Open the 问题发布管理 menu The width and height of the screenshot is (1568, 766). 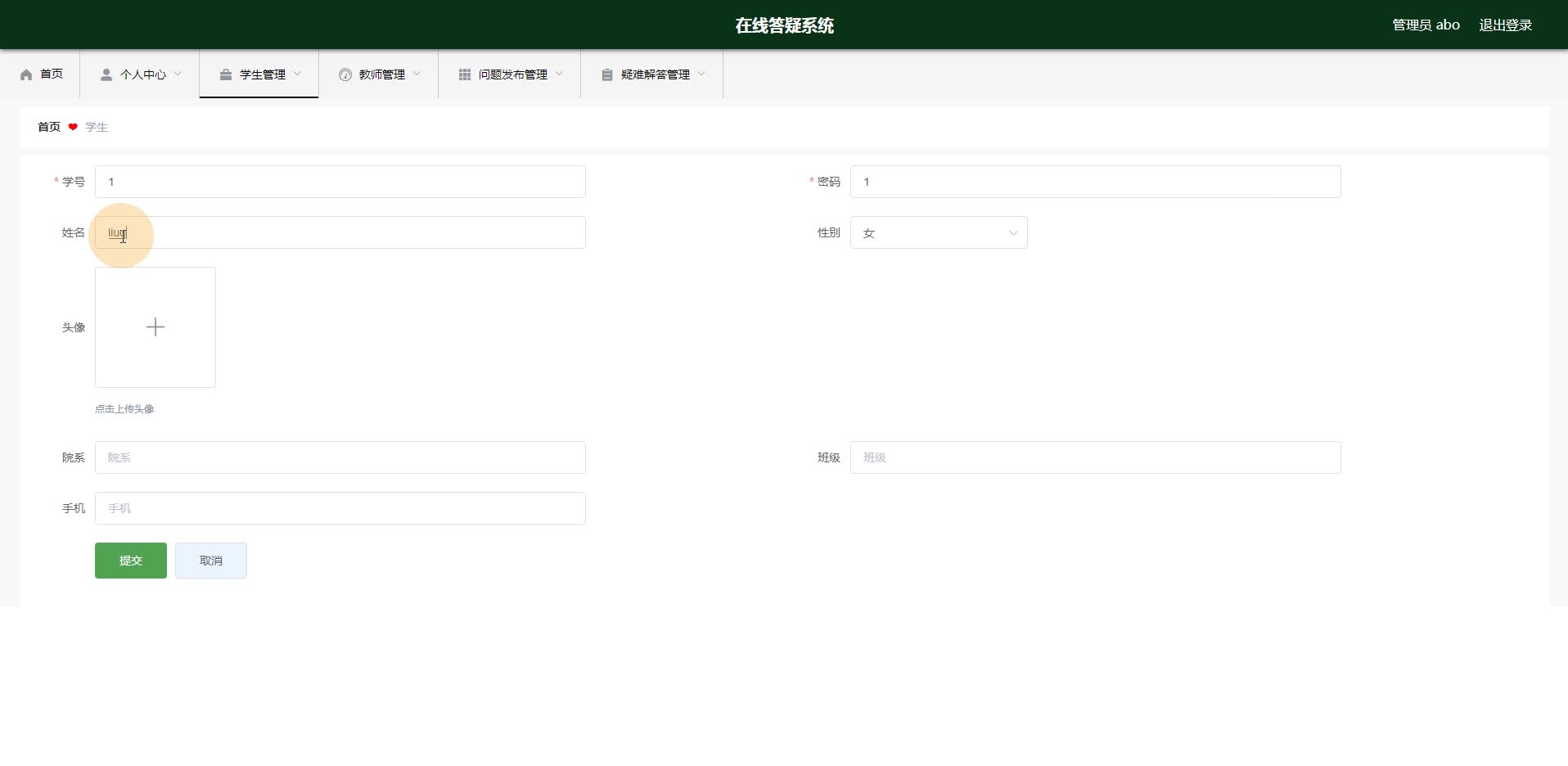(510, 74)
